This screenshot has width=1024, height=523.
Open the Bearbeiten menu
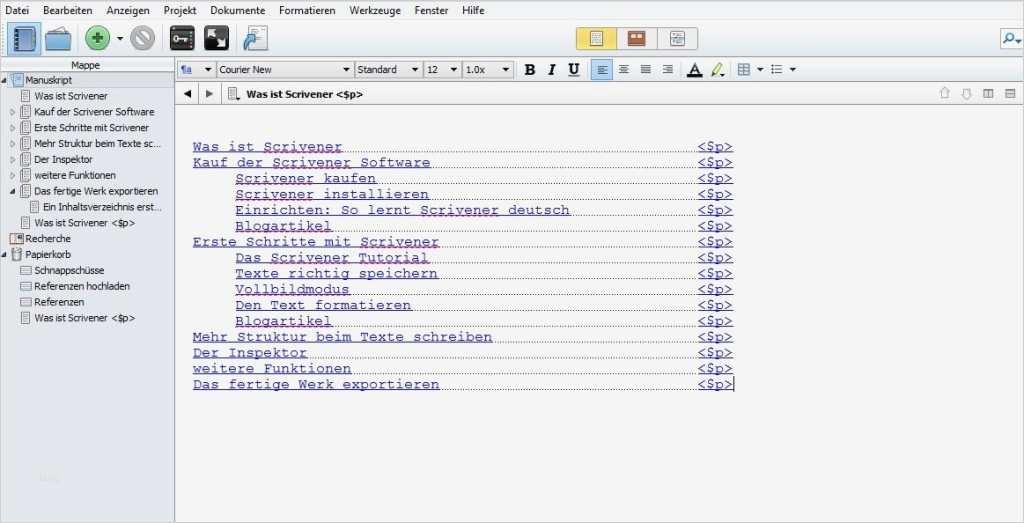coord(67,10)
